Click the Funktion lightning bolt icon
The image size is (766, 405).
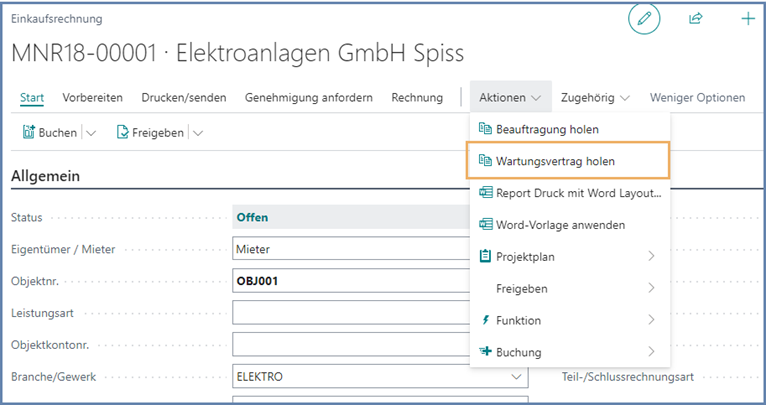click(485, 320)
